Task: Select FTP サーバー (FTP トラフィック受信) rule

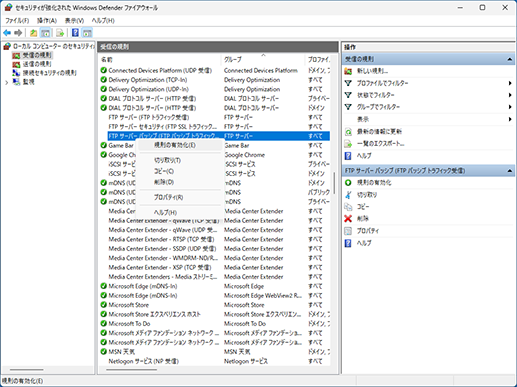Action: [x=149, y=117]
